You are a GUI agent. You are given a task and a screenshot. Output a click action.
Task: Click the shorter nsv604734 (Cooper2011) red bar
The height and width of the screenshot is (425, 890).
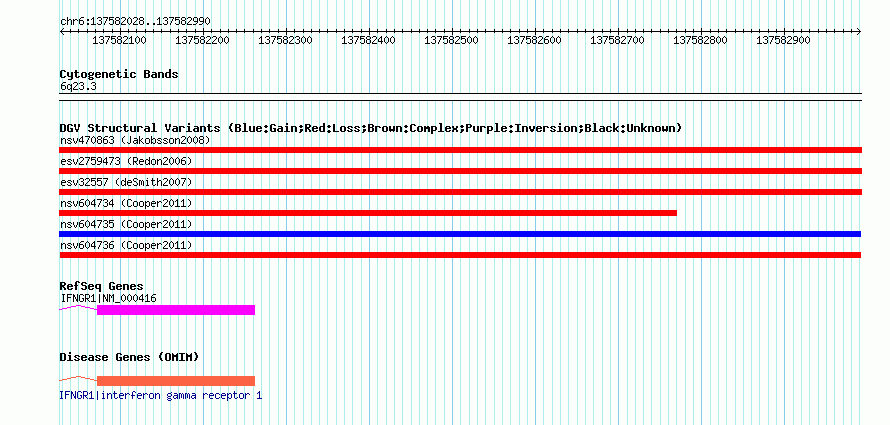point(368,213)
